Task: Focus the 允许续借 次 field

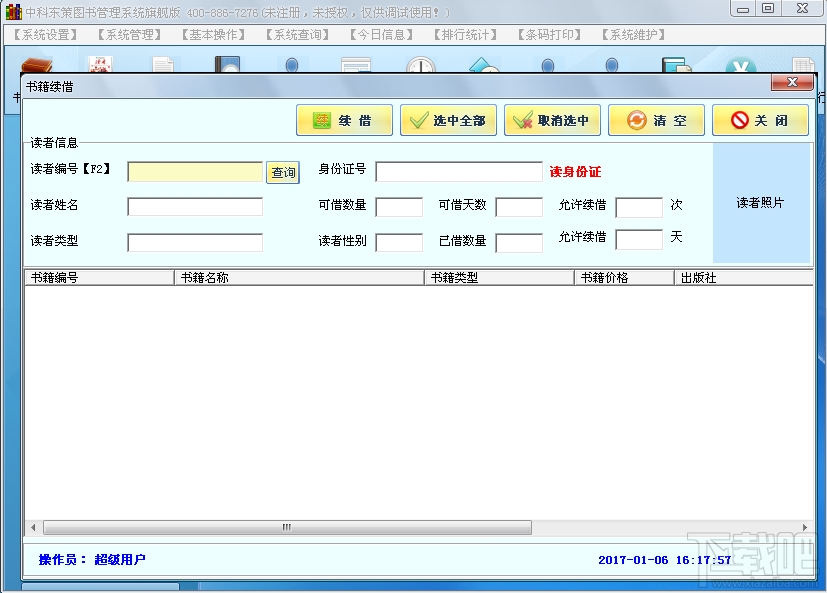Action: [639, 207]
